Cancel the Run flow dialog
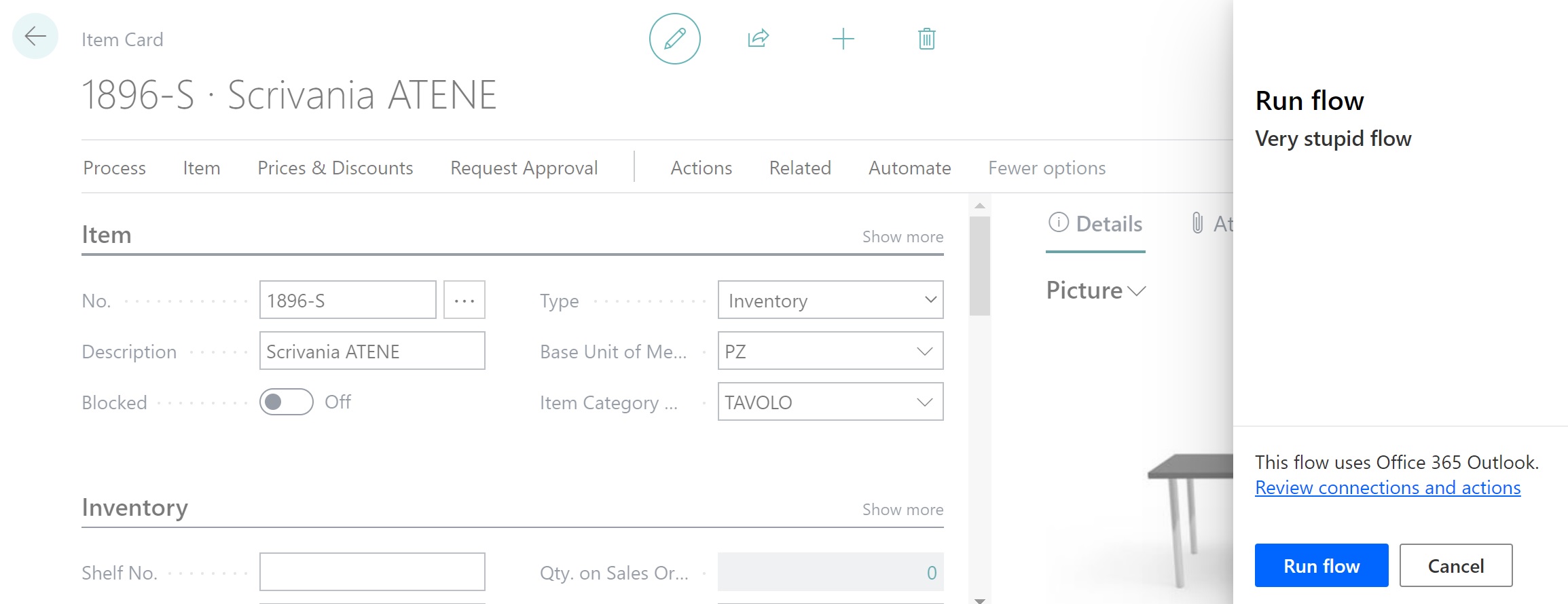Screen dimensions: 1568x604 coord(1455,565)
